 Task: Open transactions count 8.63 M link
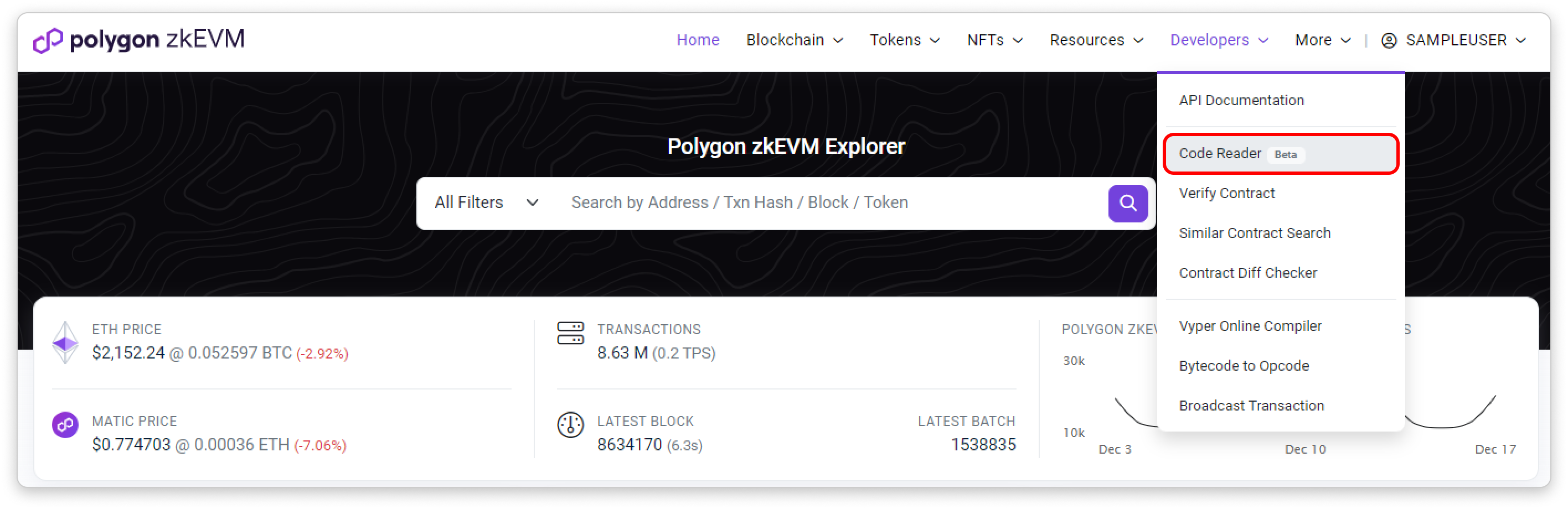tap(621, 354)
